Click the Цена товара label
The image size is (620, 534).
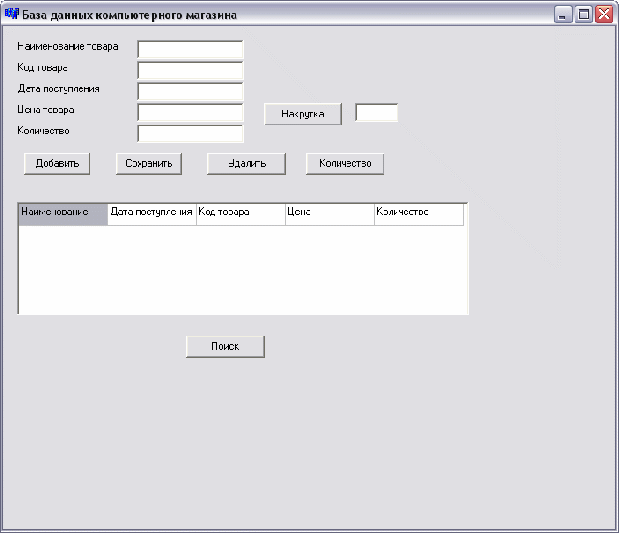tap(46, 110)
